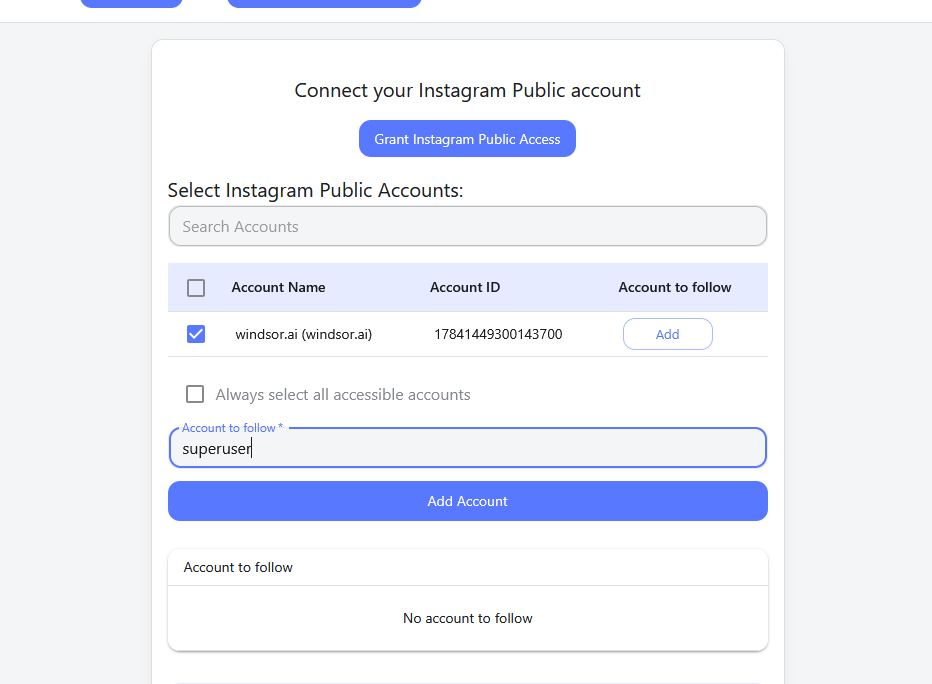Click the leftmost blue button at the top

(131, 4)
